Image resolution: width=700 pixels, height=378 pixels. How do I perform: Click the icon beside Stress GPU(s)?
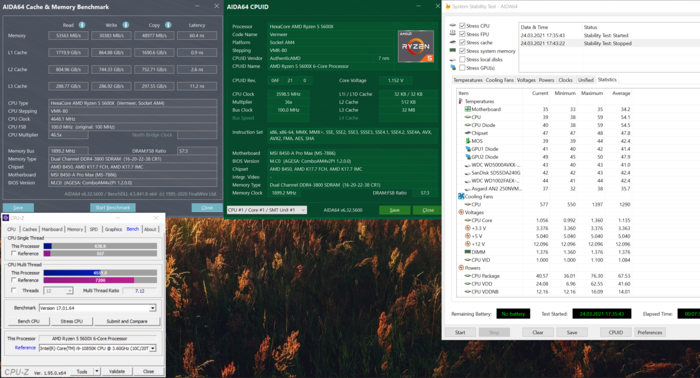453,68
